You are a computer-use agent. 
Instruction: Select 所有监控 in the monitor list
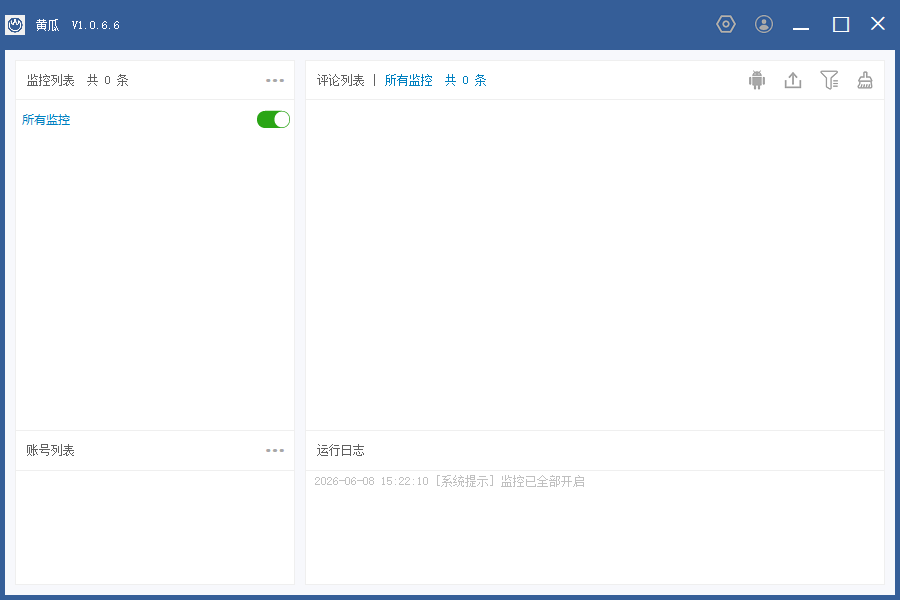(46, 119)
